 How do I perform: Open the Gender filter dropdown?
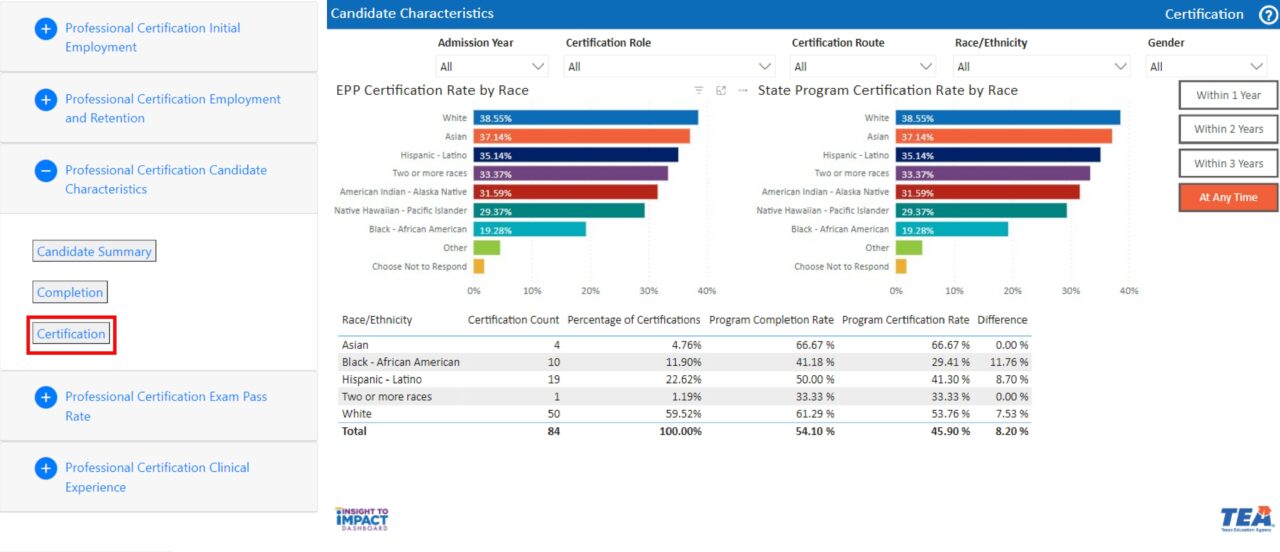point(1207,67)
